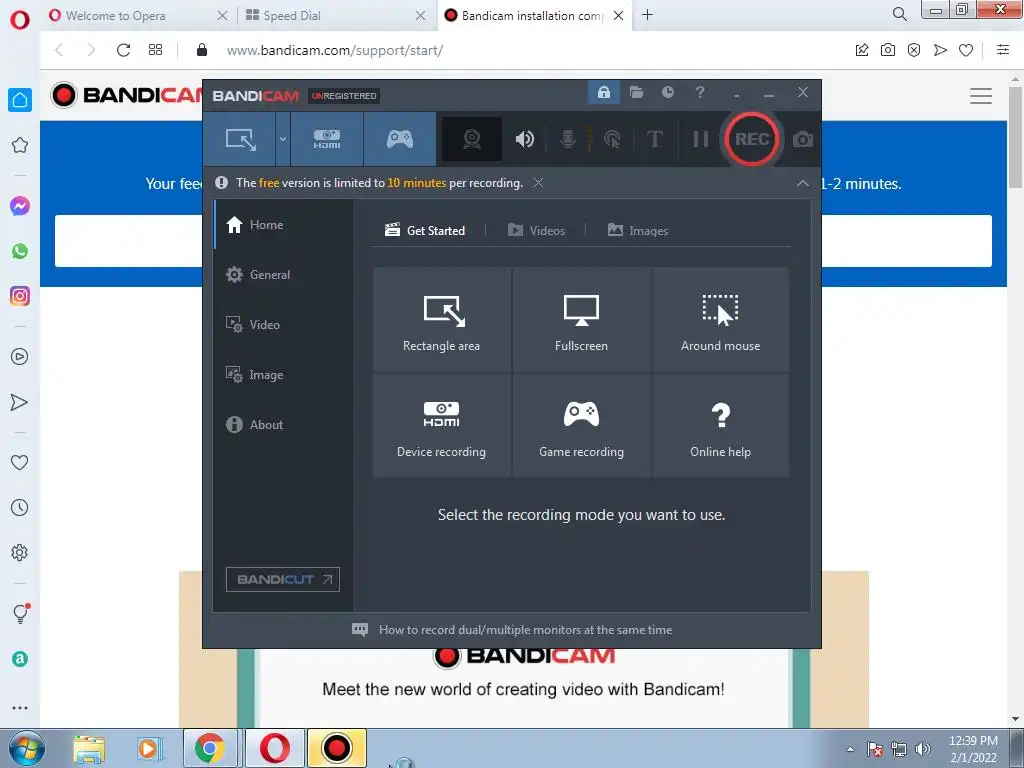The height and width of the screenshot is (768, 1024).
Task: Open Opera easy setup menu icon
Action: pyautogui.click(x=1003, y=50)
